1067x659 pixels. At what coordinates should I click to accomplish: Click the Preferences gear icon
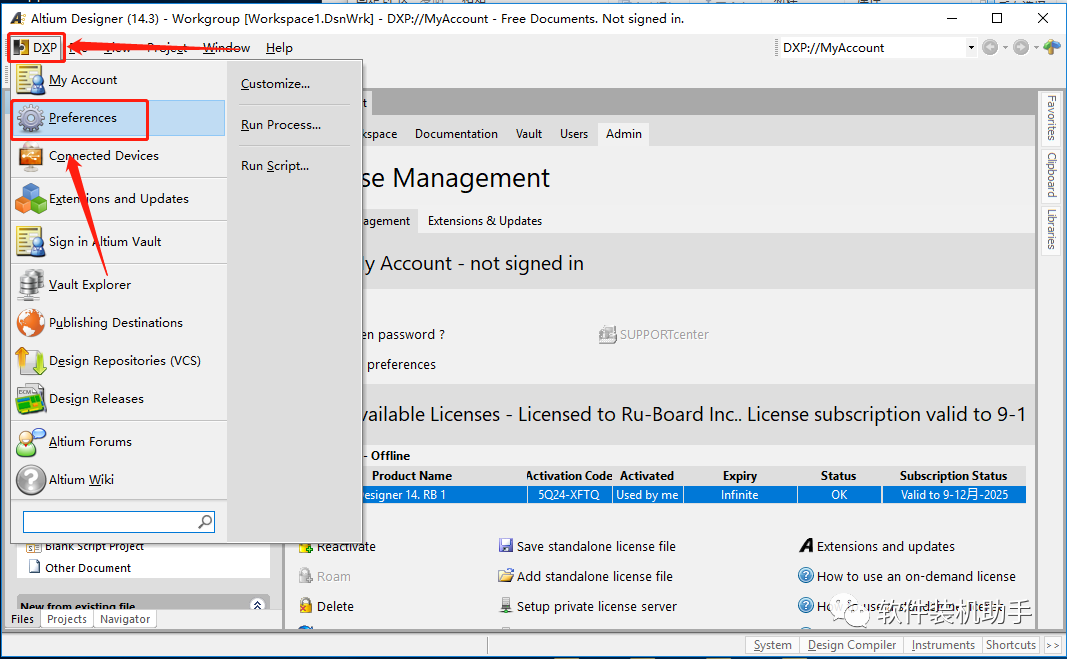click(31, 118)
